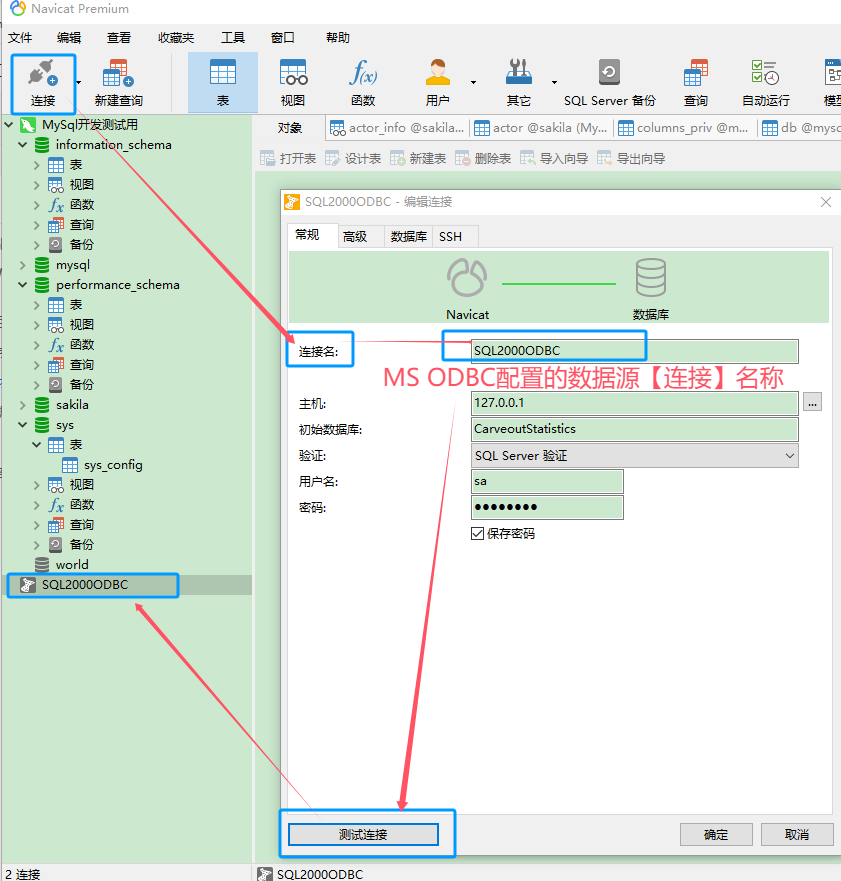The image size is (841, 881).
Task: Open the View (视图) toolbar icon
Action: click(293, 83)
